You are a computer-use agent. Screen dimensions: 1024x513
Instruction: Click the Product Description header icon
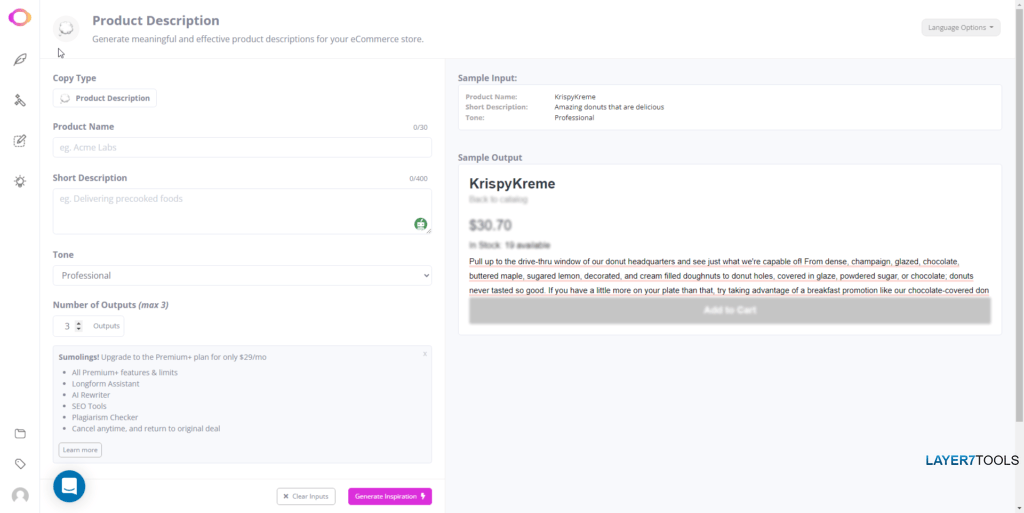(x=66, y=29)
